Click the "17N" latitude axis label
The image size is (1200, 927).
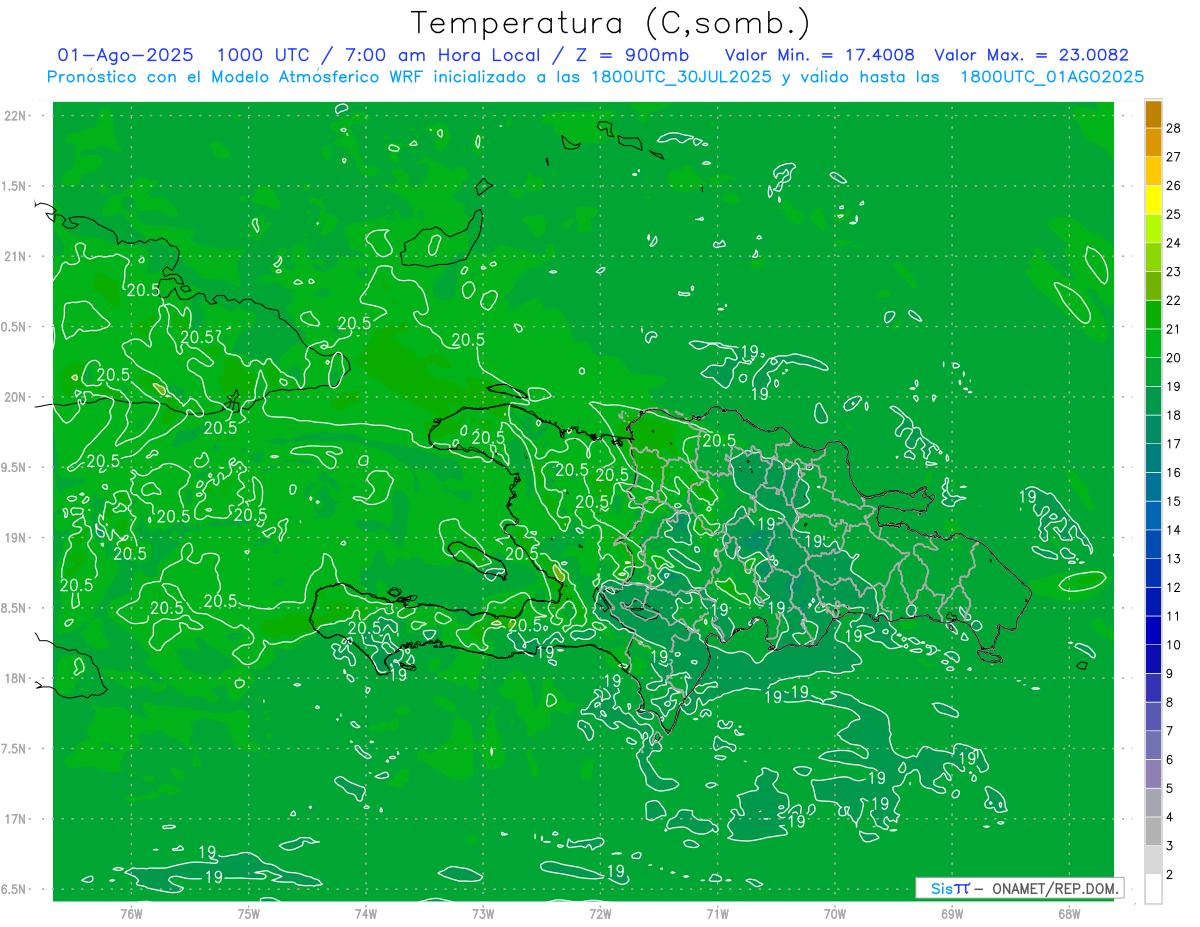(14, 820)
